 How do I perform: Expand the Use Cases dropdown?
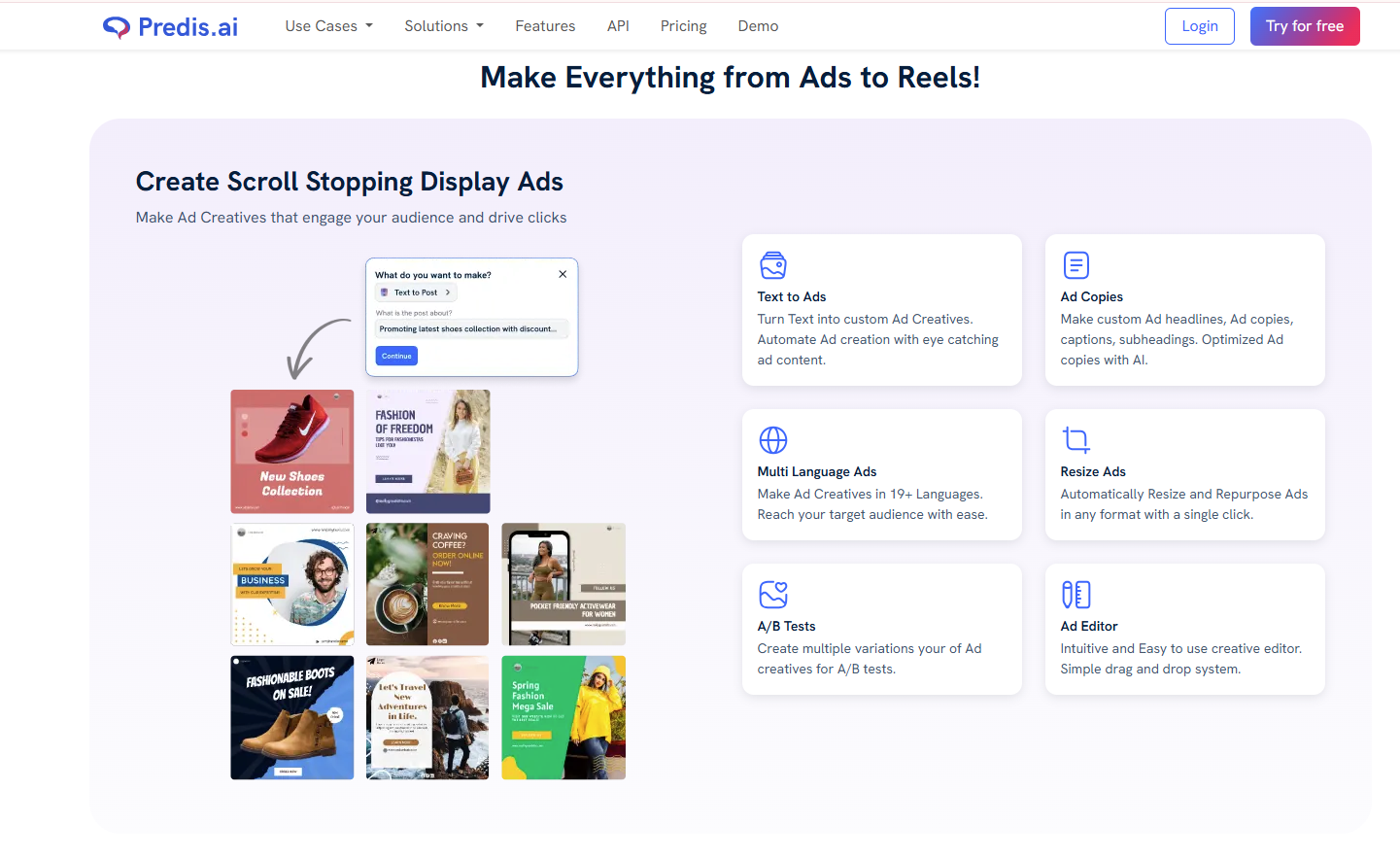pos(328,26)
